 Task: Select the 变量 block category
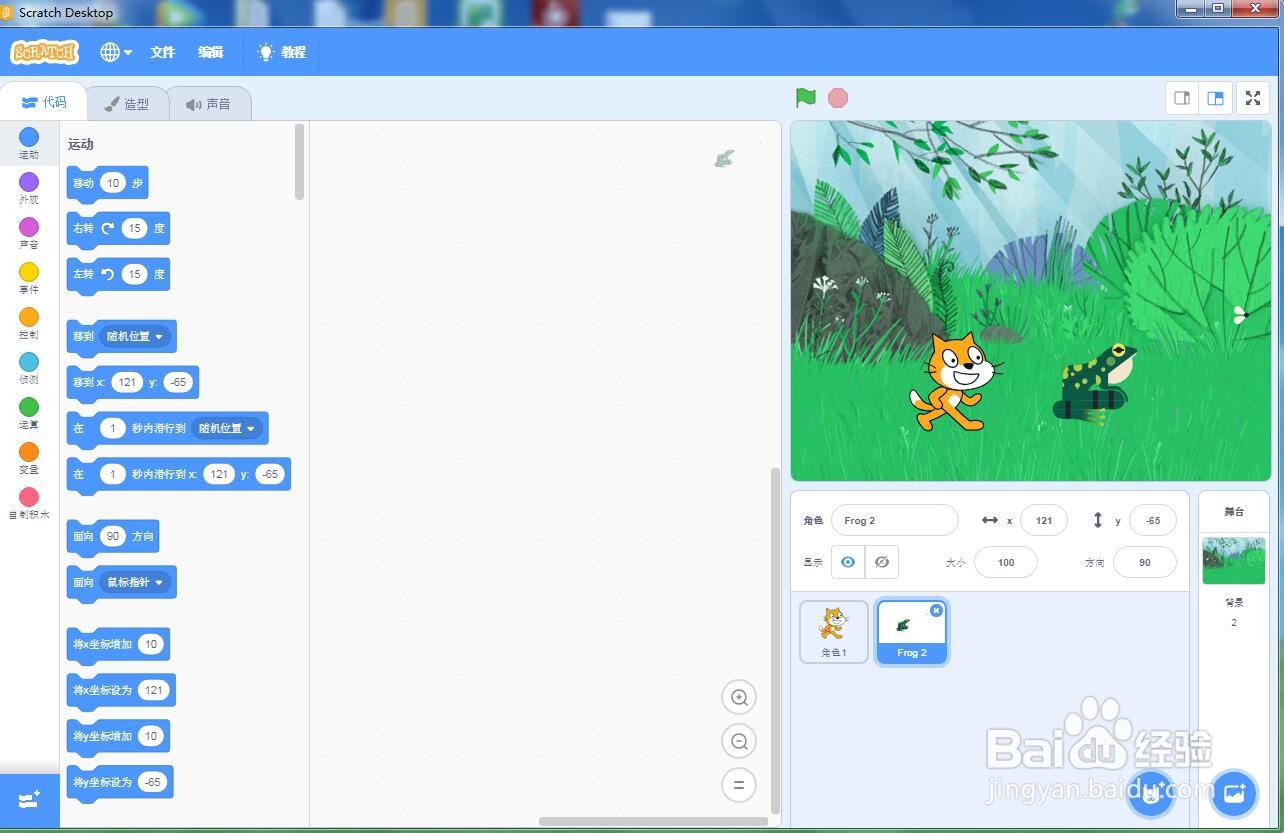pos(29,458)
